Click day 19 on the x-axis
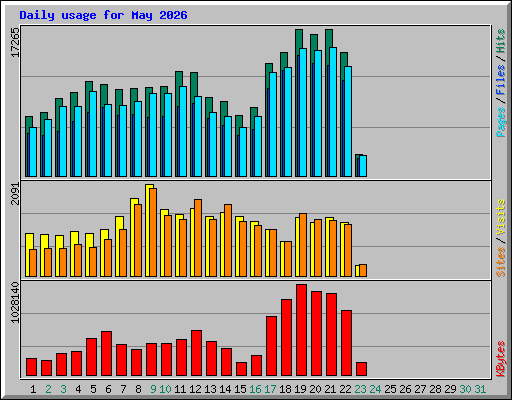Image resolution: width=512 pixels, height=400 pixels. pyautogui.click(x=300, y=389)
